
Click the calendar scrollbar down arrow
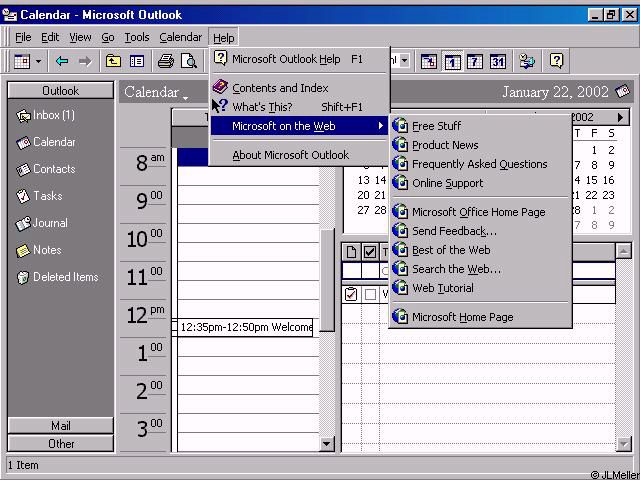click(327, 443)
